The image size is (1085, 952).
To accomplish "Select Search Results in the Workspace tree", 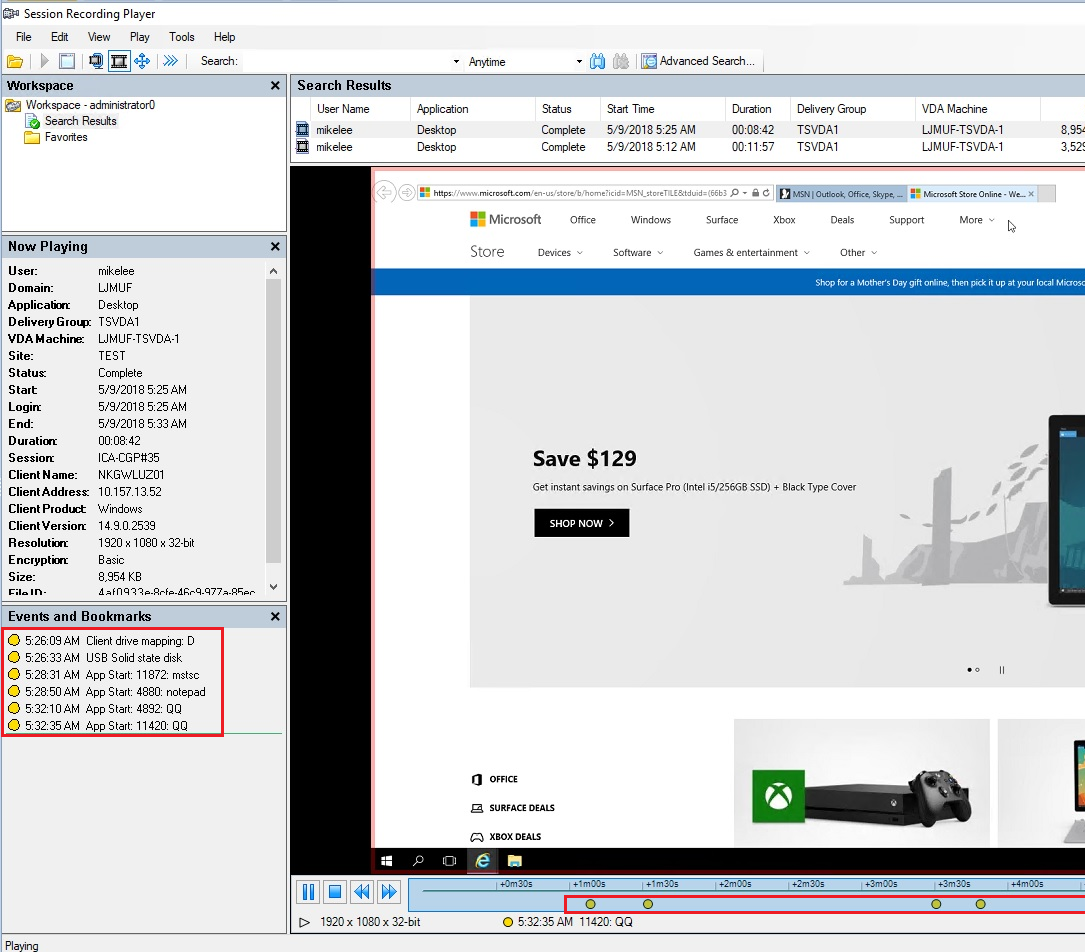I will click(81, 120).
